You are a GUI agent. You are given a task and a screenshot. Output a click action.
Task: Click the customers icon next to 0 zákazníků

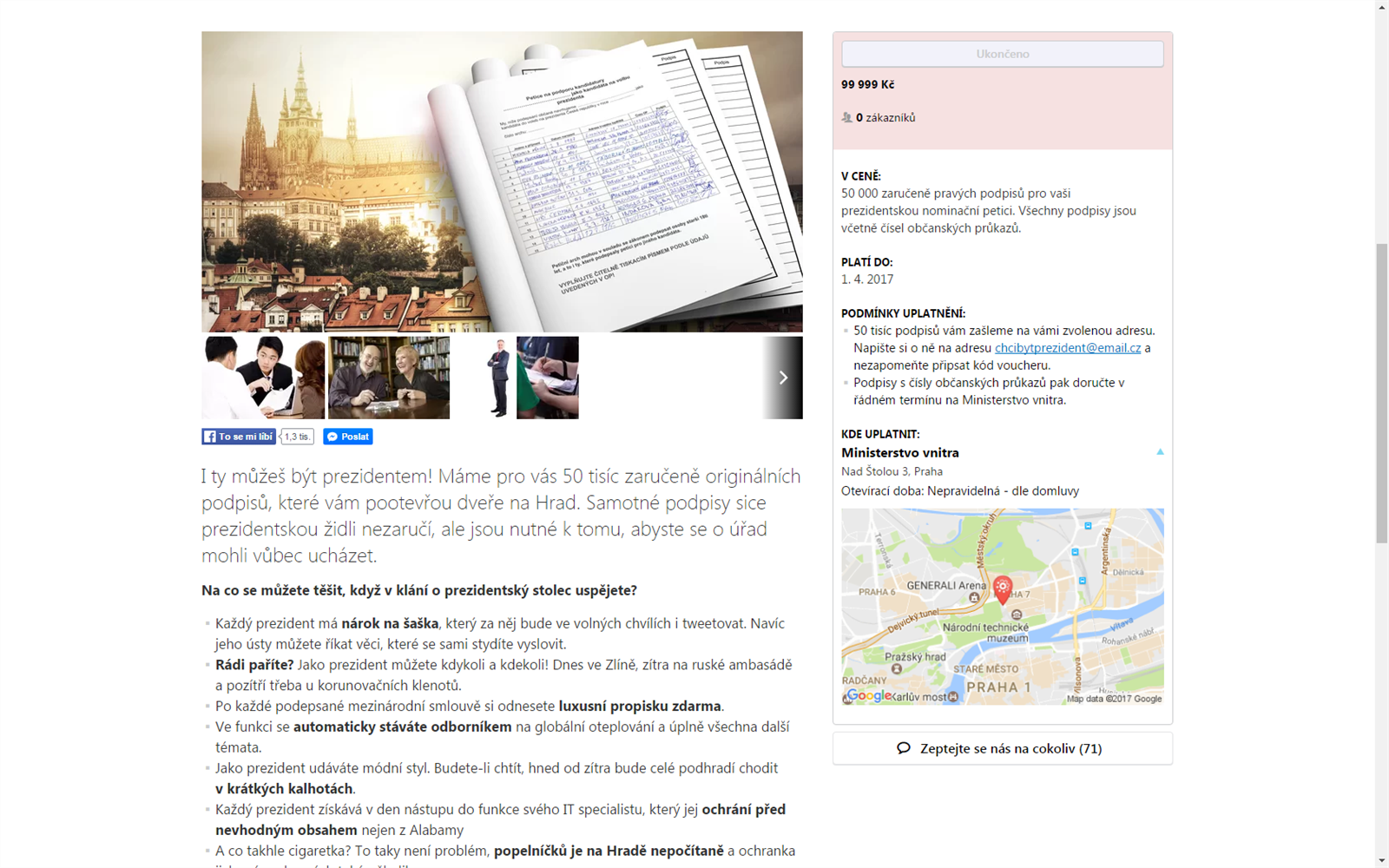coord(846,117)
